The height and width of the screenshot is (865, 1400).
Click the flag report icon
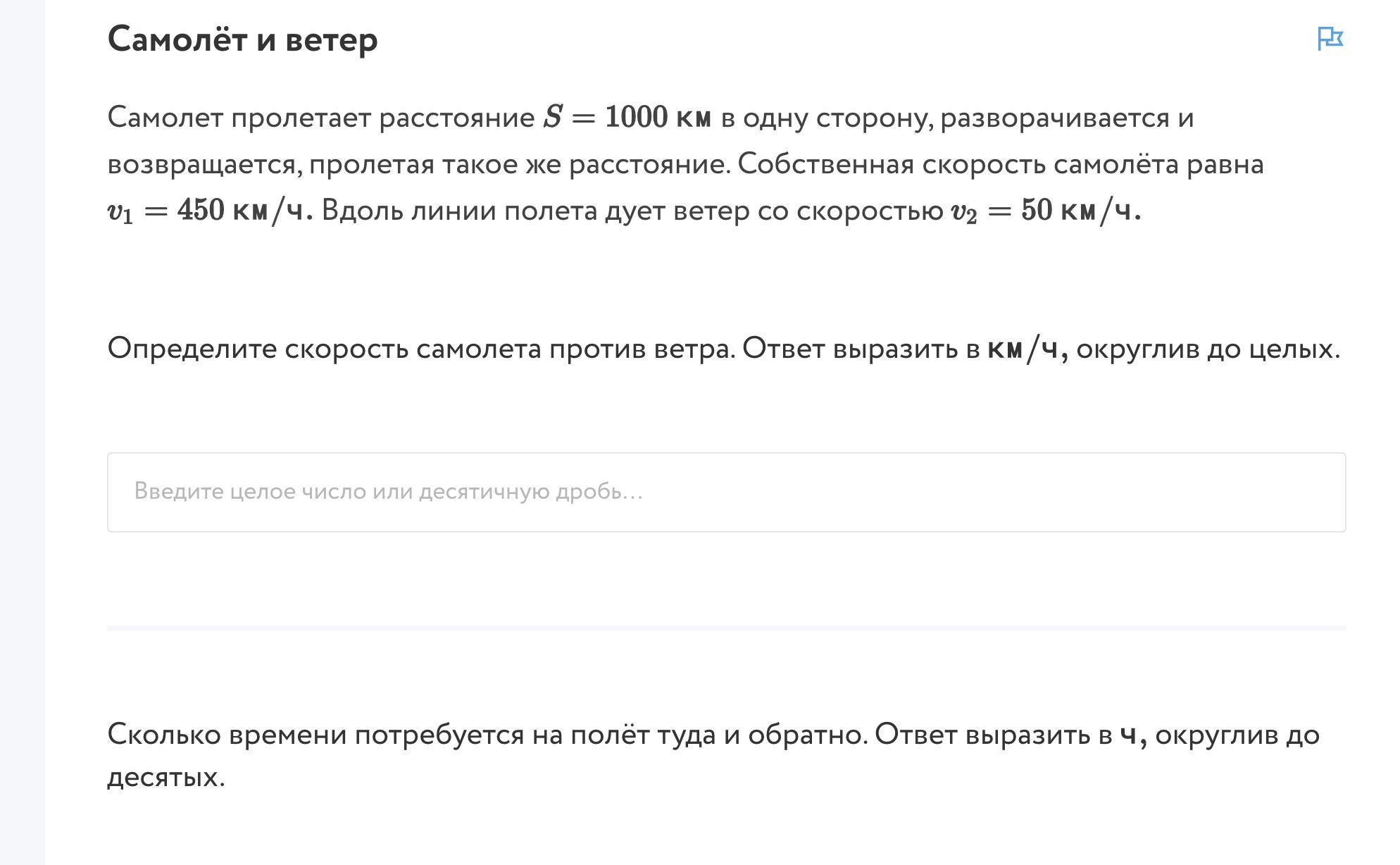click(x=1330, y=39)
